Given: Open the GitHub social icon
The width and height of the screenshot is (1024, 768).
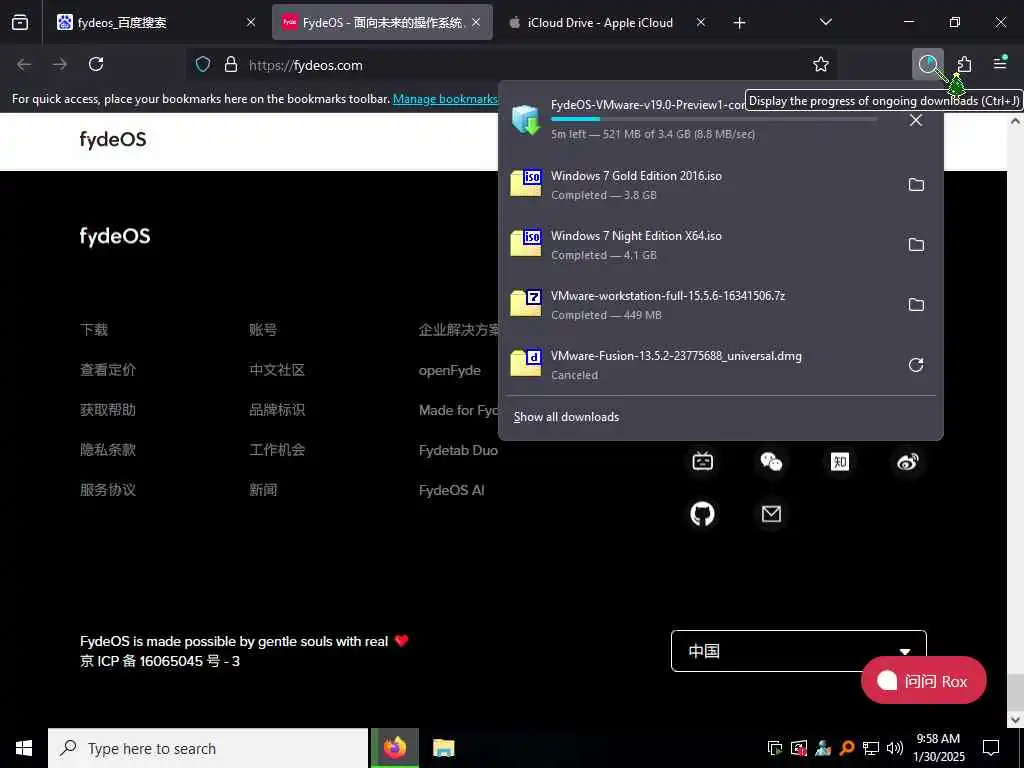Looking at the screenshot, I should coord(703,514).
